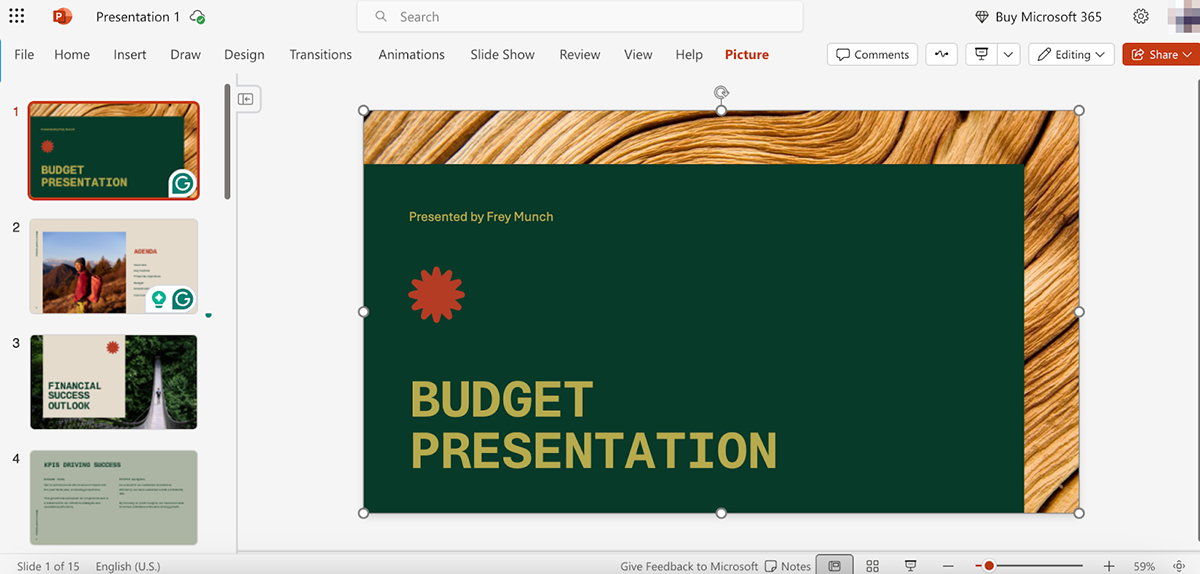This screenshot has width=1200, height=574.
Task: Switch to the Insert tab
Action: pos(130,55)
